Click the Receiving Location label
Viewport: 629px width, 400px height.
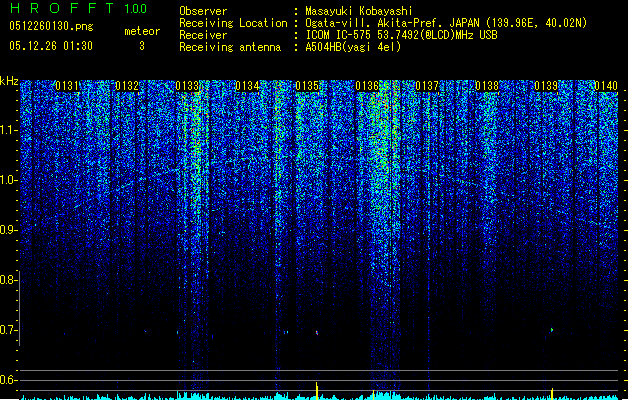233,23
